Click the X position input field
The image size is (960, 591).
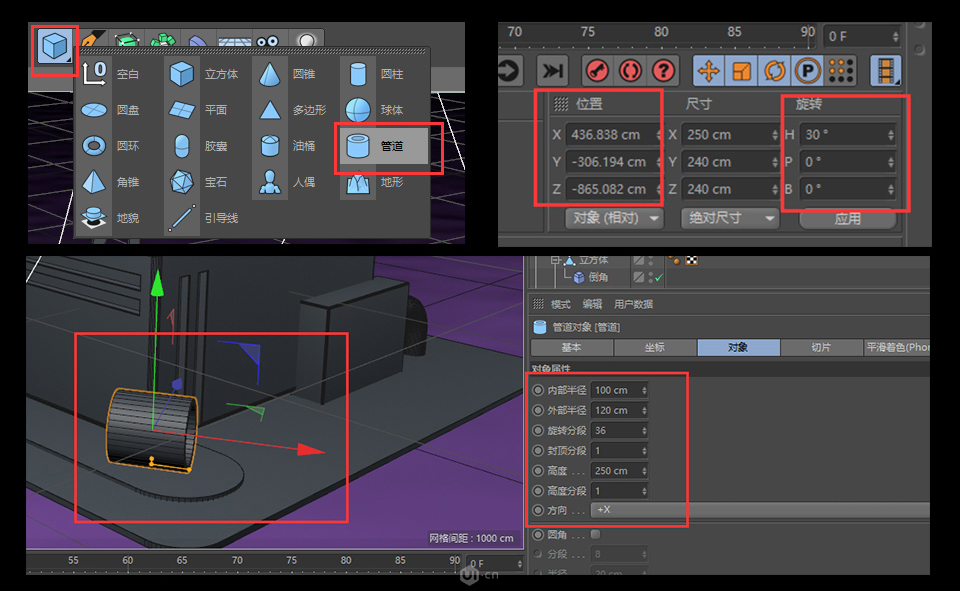(x=605, y=134)
